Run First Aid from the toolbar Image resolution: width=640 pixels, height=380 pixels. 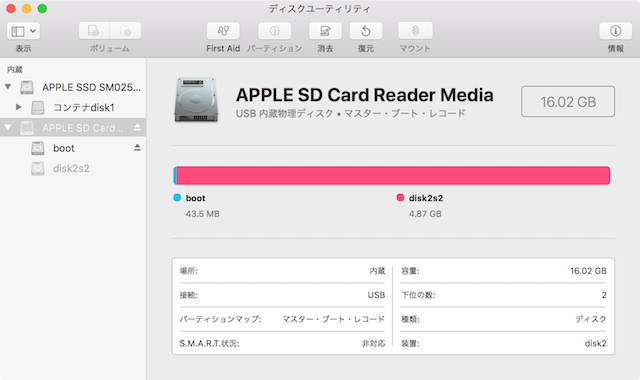tap(223, 31)
